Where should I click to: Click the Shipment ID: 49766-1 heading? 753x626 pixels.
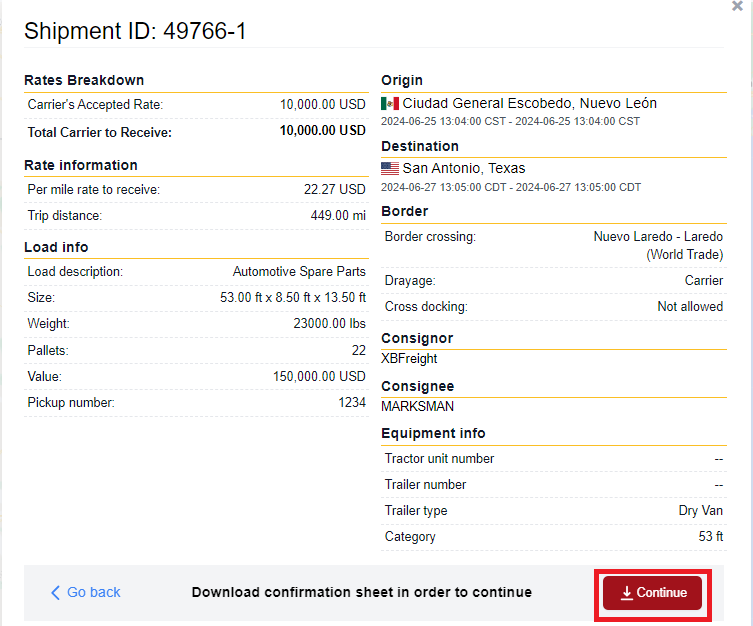point(135,31)
